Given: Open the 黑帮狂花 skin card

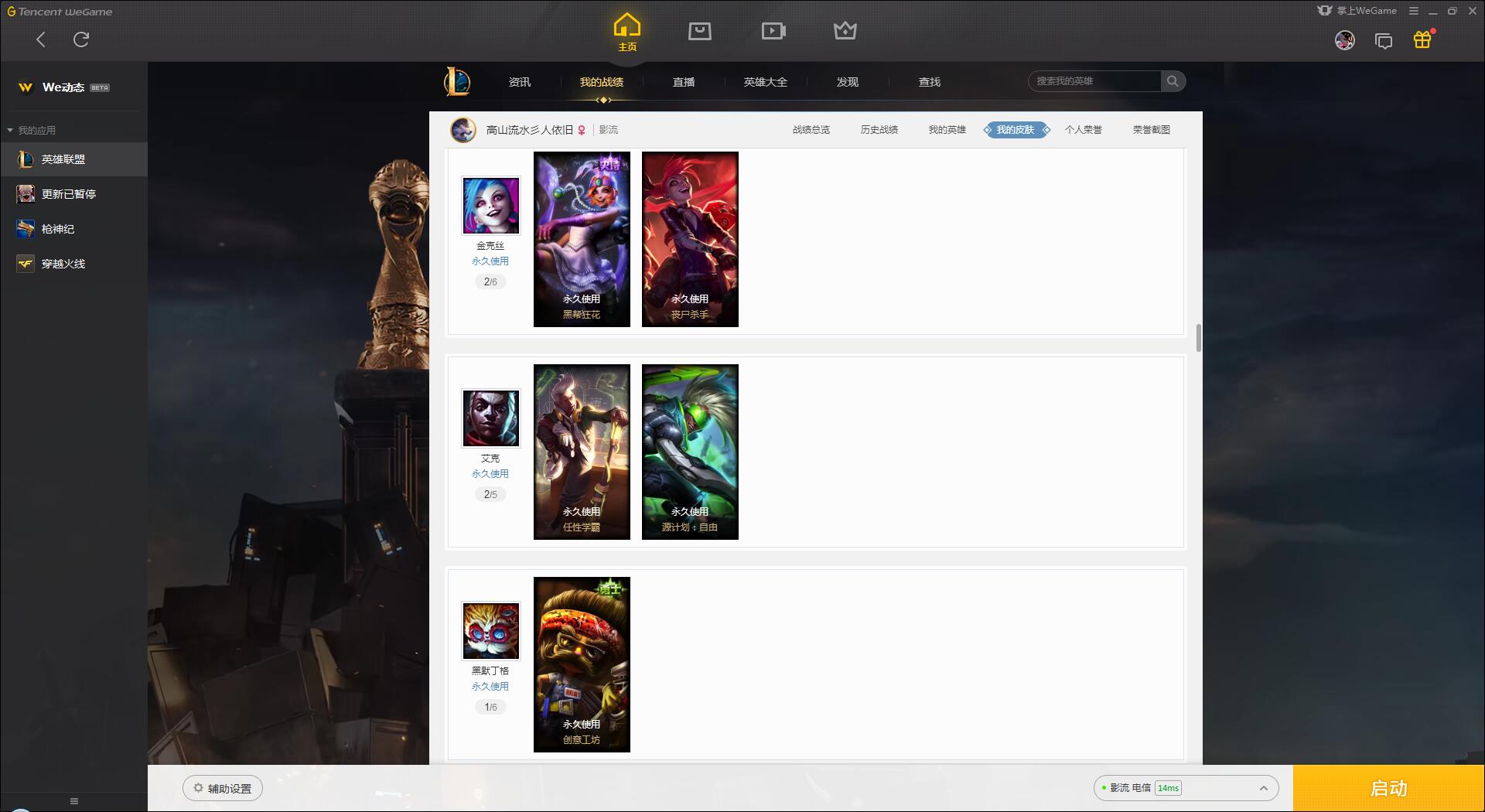Looking at the screenshot, I should (x=582, y=239).
